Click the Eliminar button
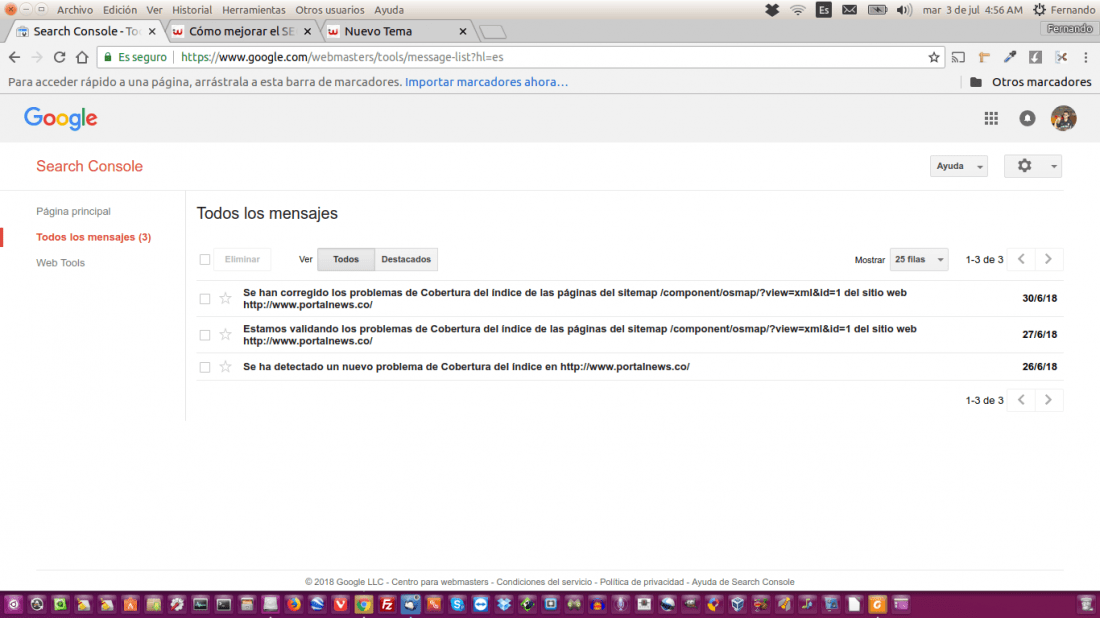Viewport: 1100px width, 618px height. [242, 260]
